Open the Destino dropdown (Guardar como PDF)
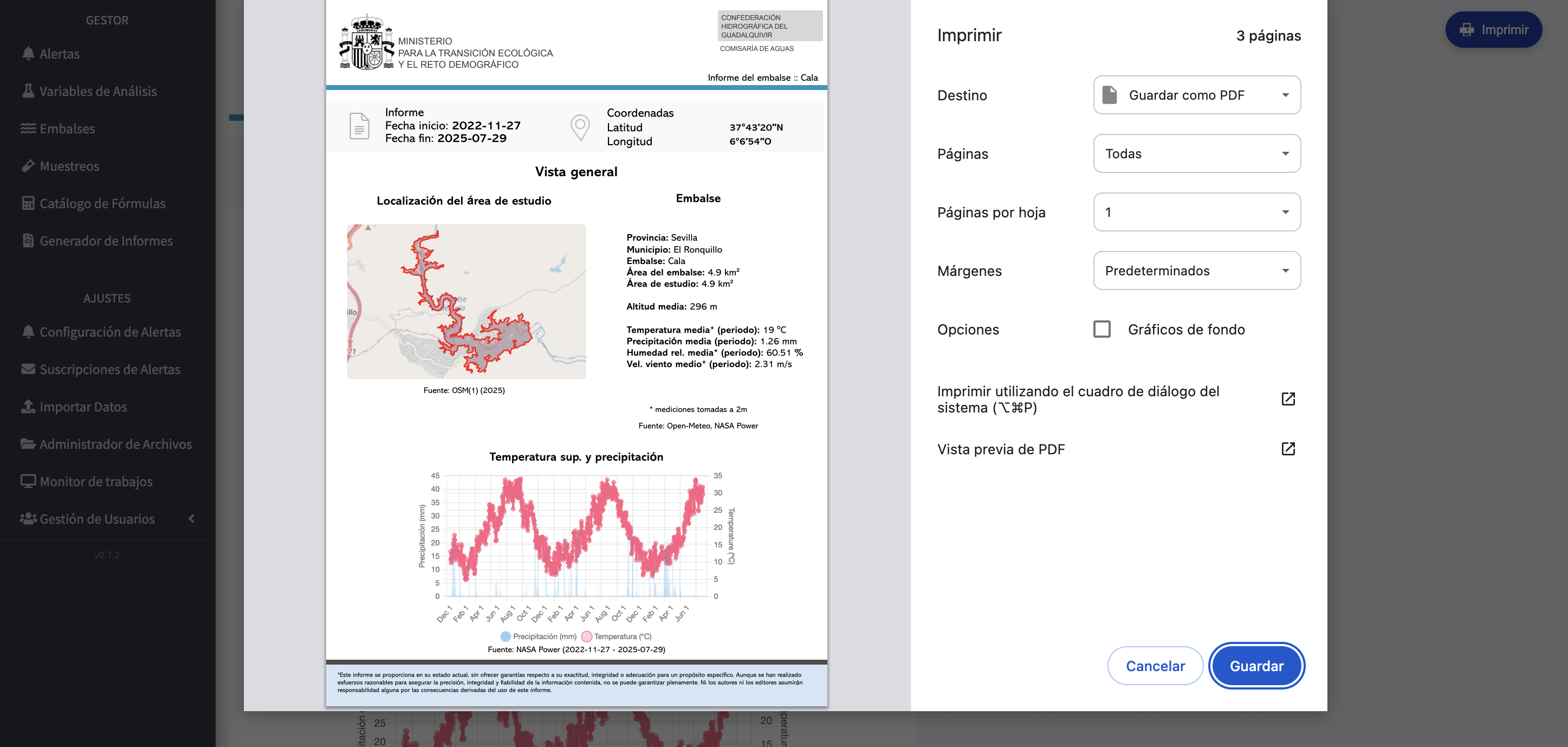This screenshot has height=747, width=1568. pos(1197,95)
